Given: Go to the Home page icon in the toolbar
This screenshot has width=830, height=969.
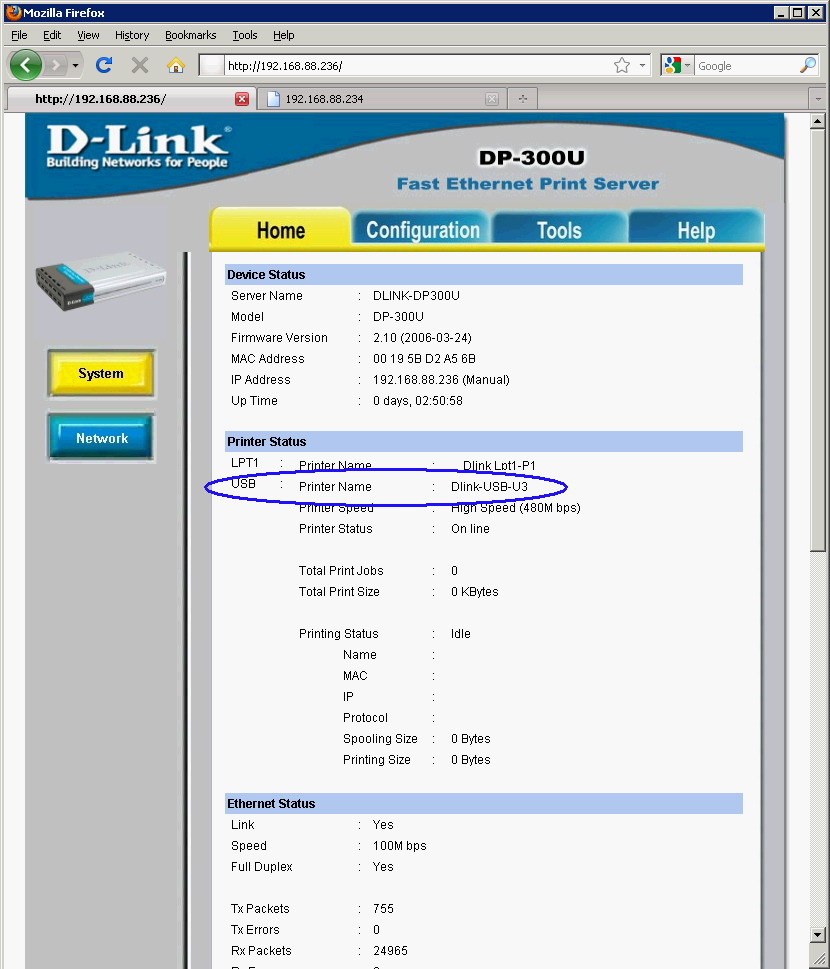Looking at the screenshot, I should 176,65.
